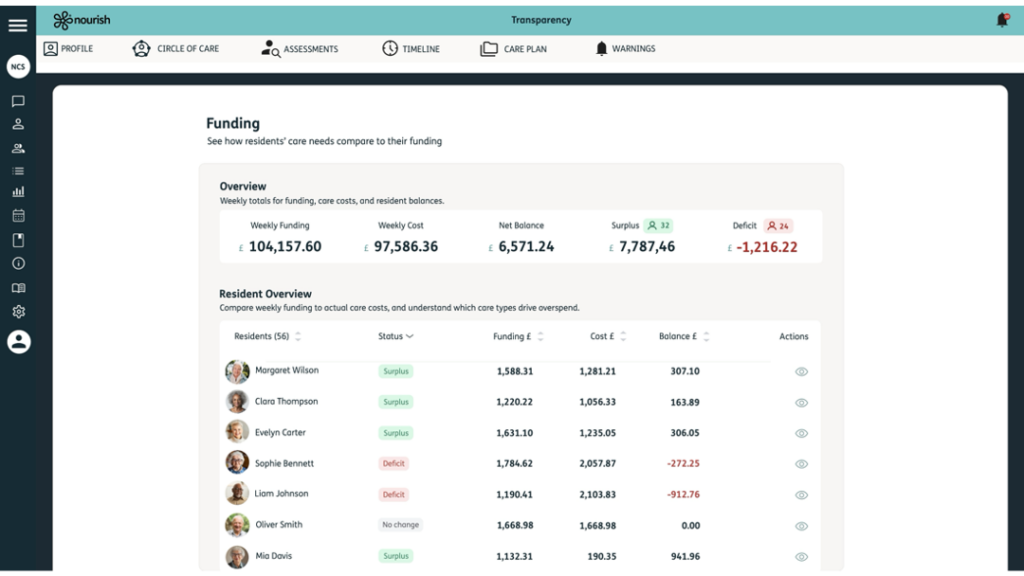Switch to the Assessments tab
This screenshot has height=576, width=1024.
point(300,49)
